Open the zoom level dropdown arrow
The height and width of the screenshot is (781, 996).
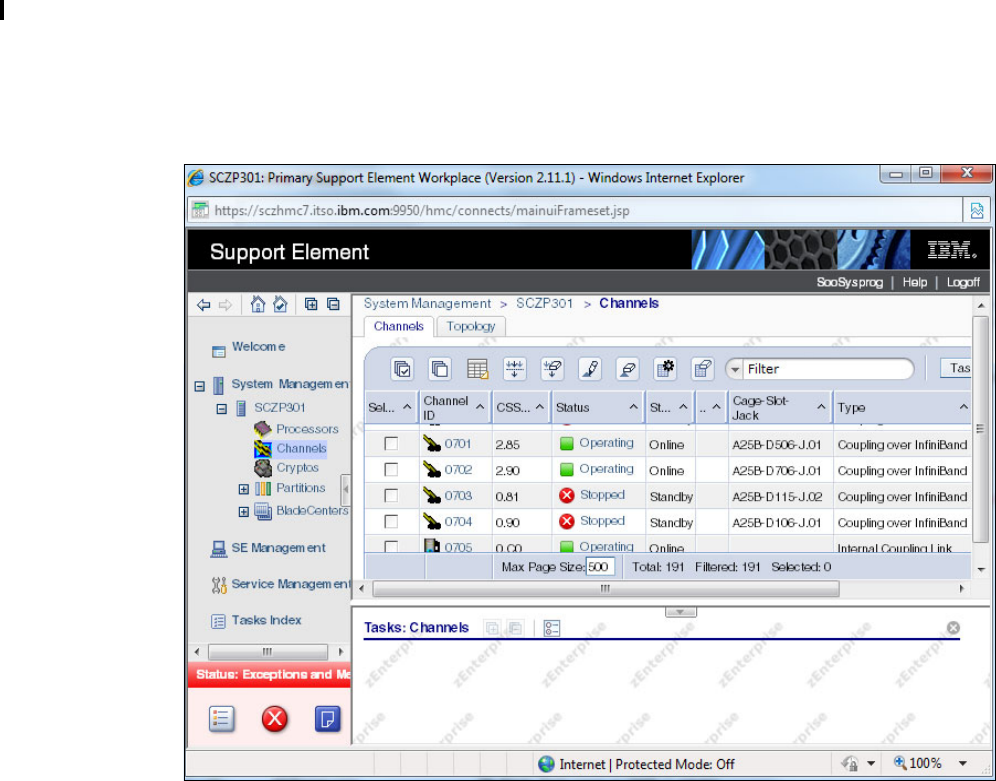point(963,763)
